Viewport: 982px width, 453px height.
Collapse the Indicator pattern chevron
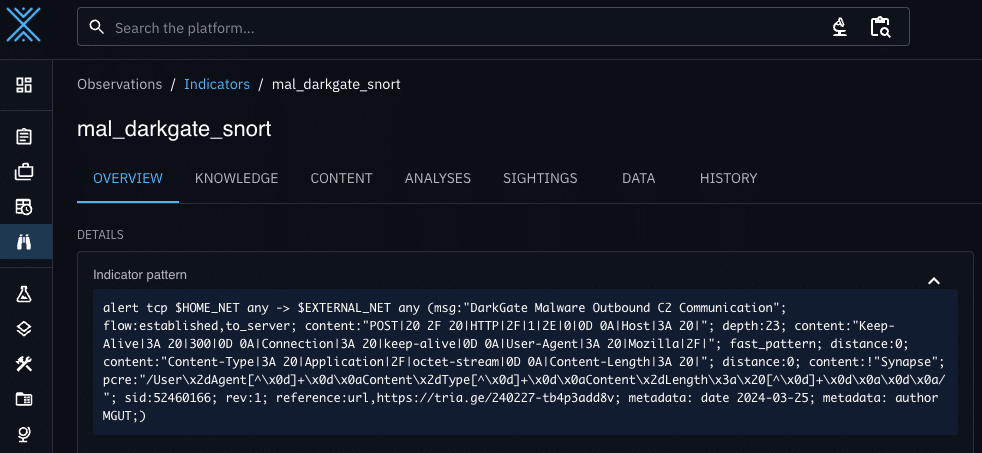coord(934,281)
